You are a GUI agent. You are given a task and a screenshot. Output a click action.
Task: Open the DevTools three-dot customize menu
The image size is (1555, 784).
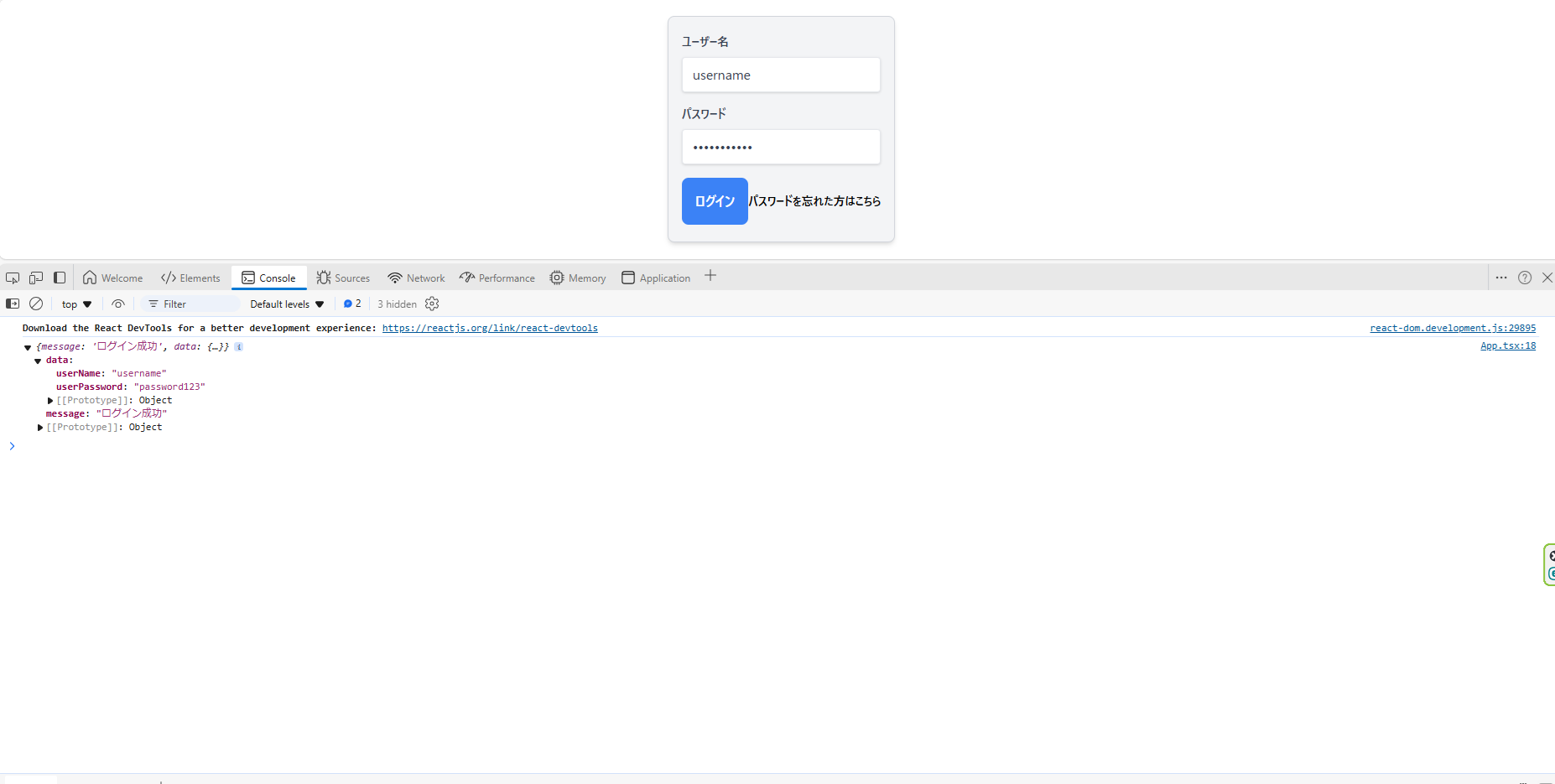coord(1501,278)
